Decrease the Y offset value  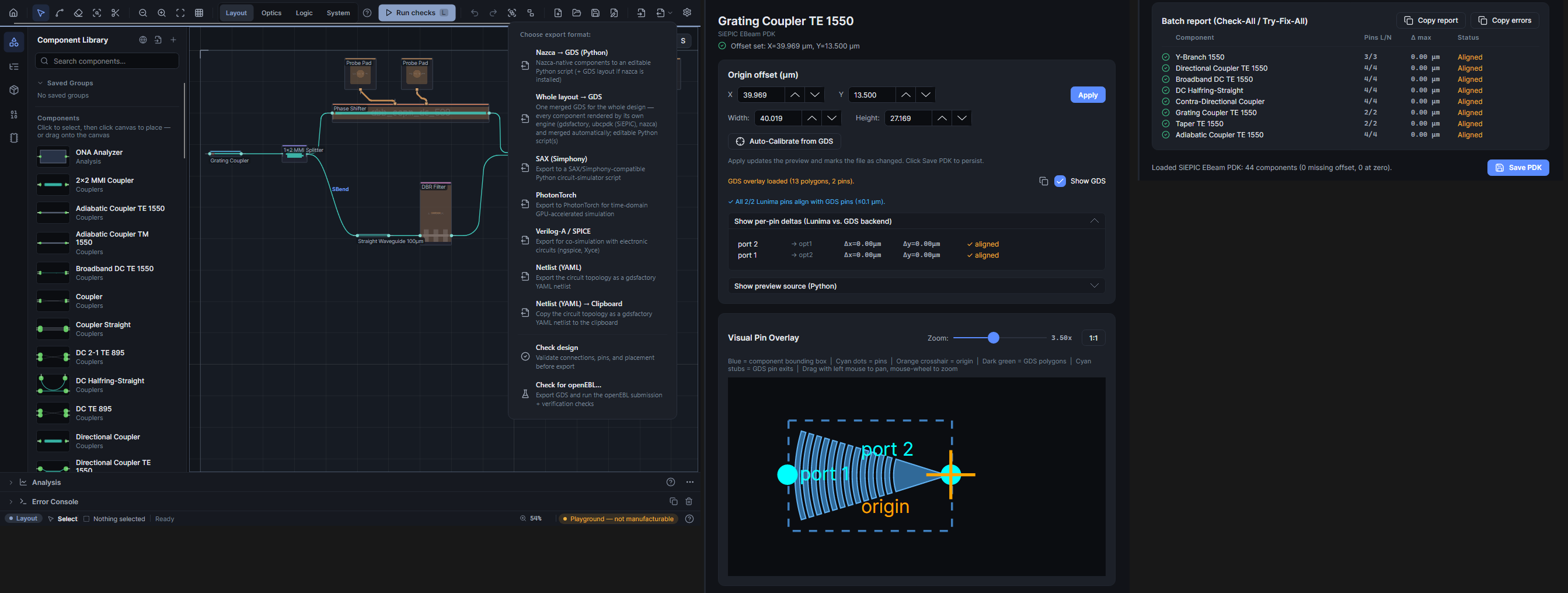[x=925, y=95]
